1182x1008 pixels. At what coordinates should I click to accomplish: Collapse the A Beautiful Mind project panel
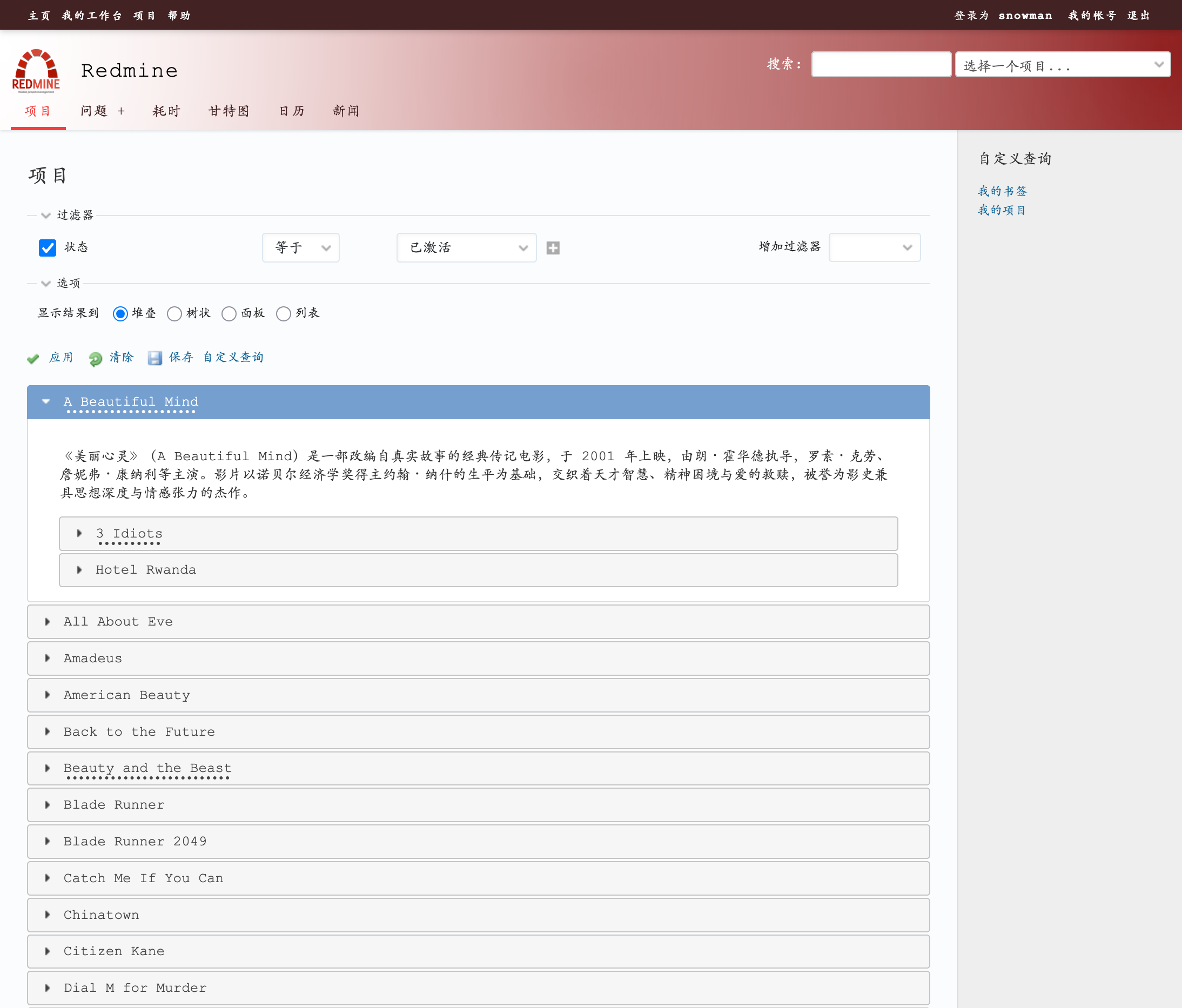(x=46, y=401)
